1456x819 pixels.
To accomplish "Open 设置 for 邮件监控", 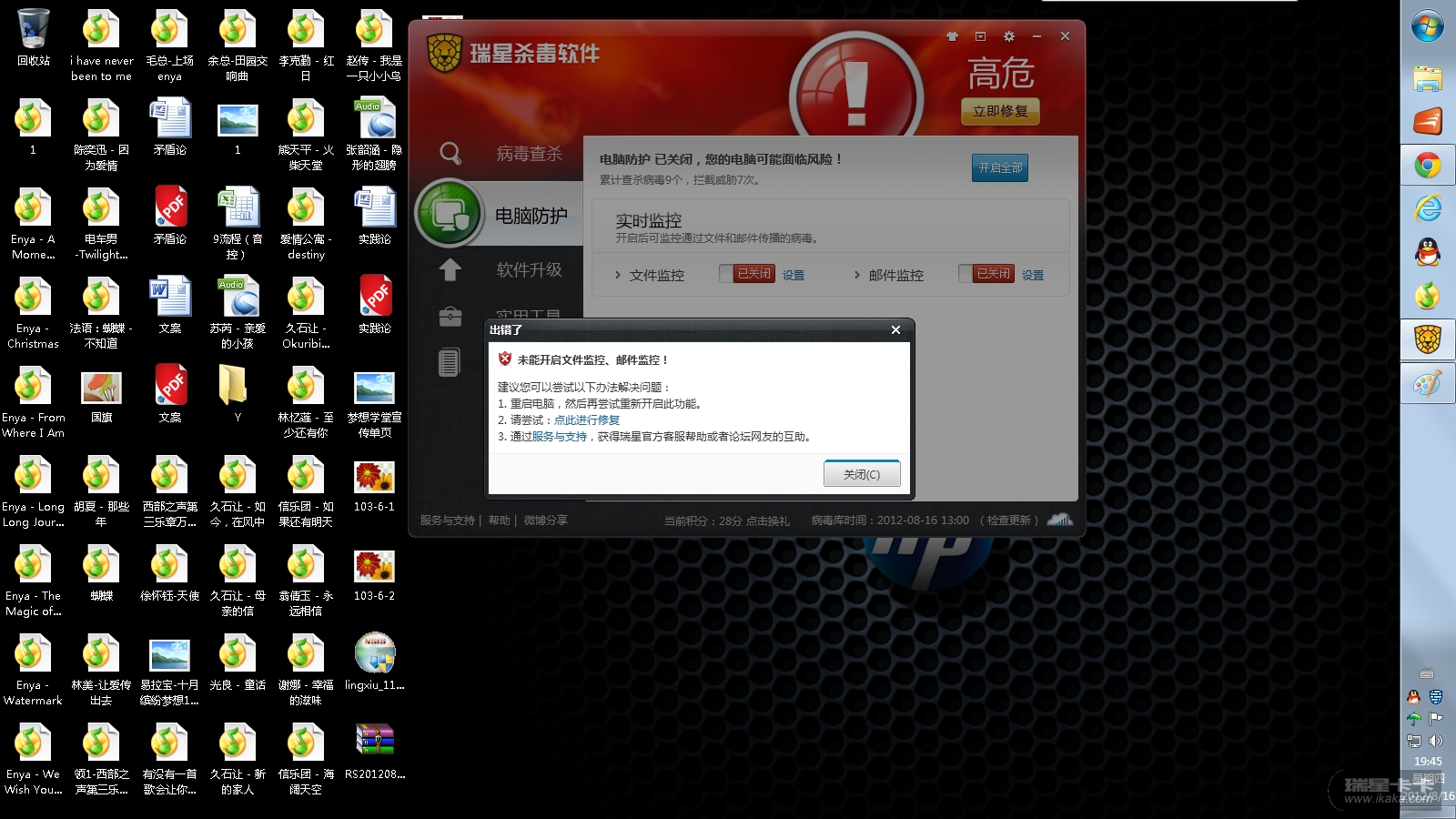I will [1033, 275].
